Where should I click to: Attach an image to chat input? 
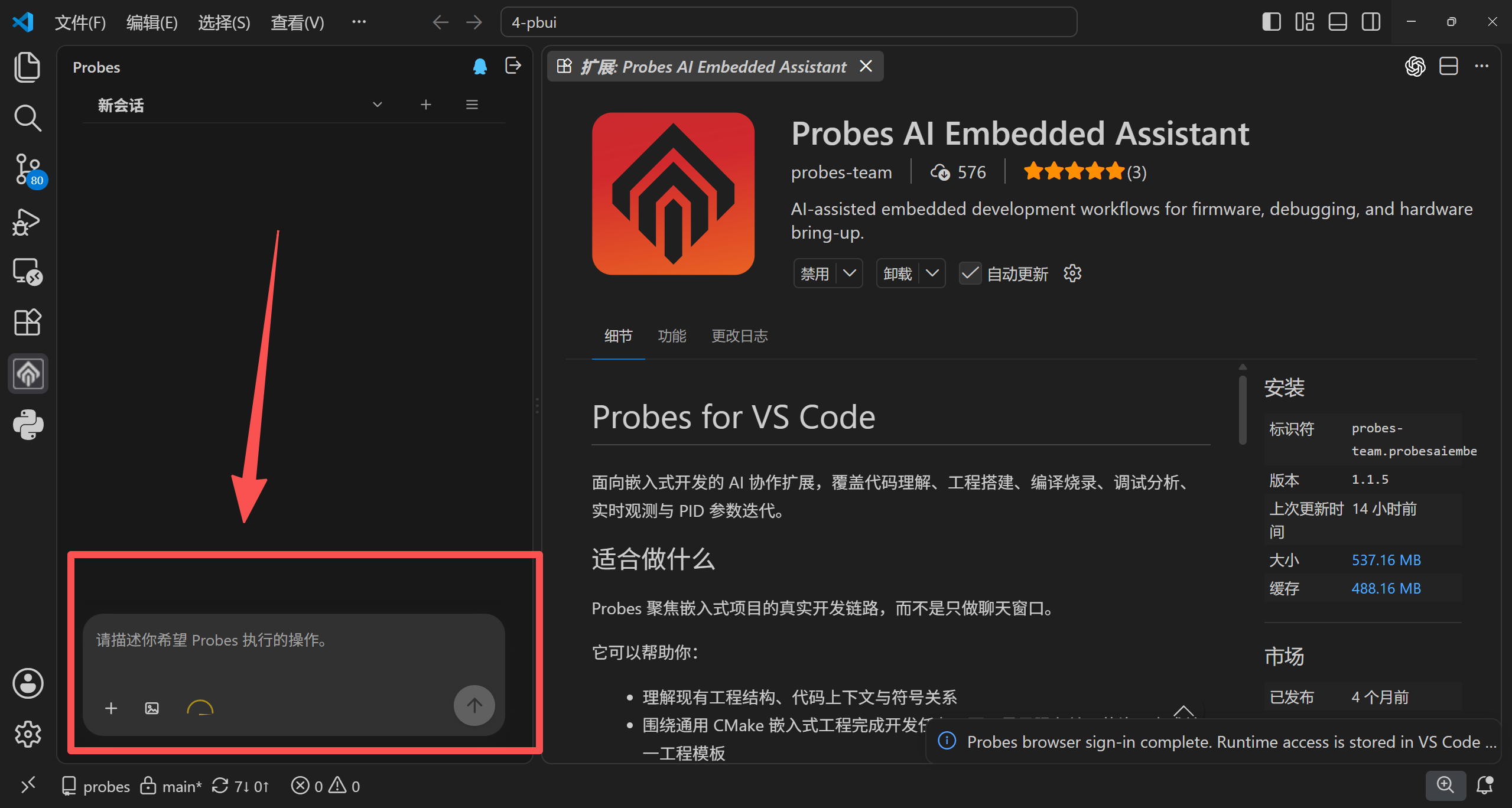152,708
